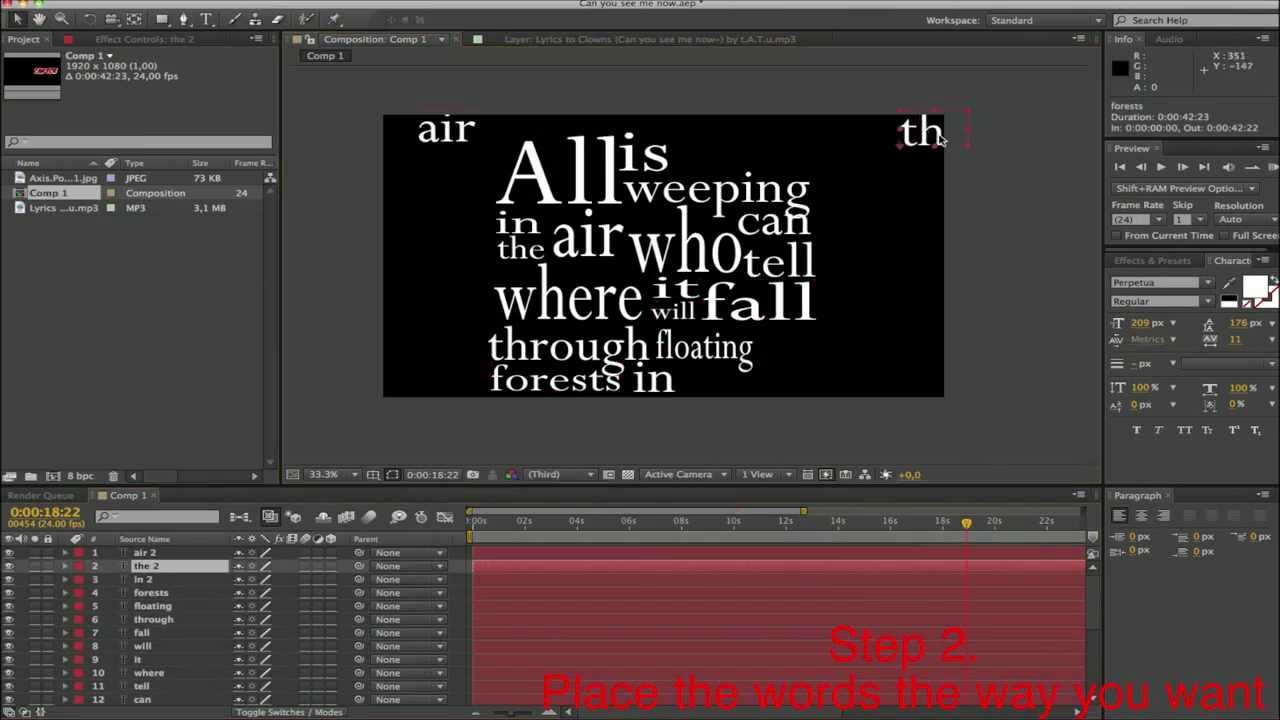Open Layer Lyrics to Clowns viewer tab
The image size is (1280, 720).
650,39
